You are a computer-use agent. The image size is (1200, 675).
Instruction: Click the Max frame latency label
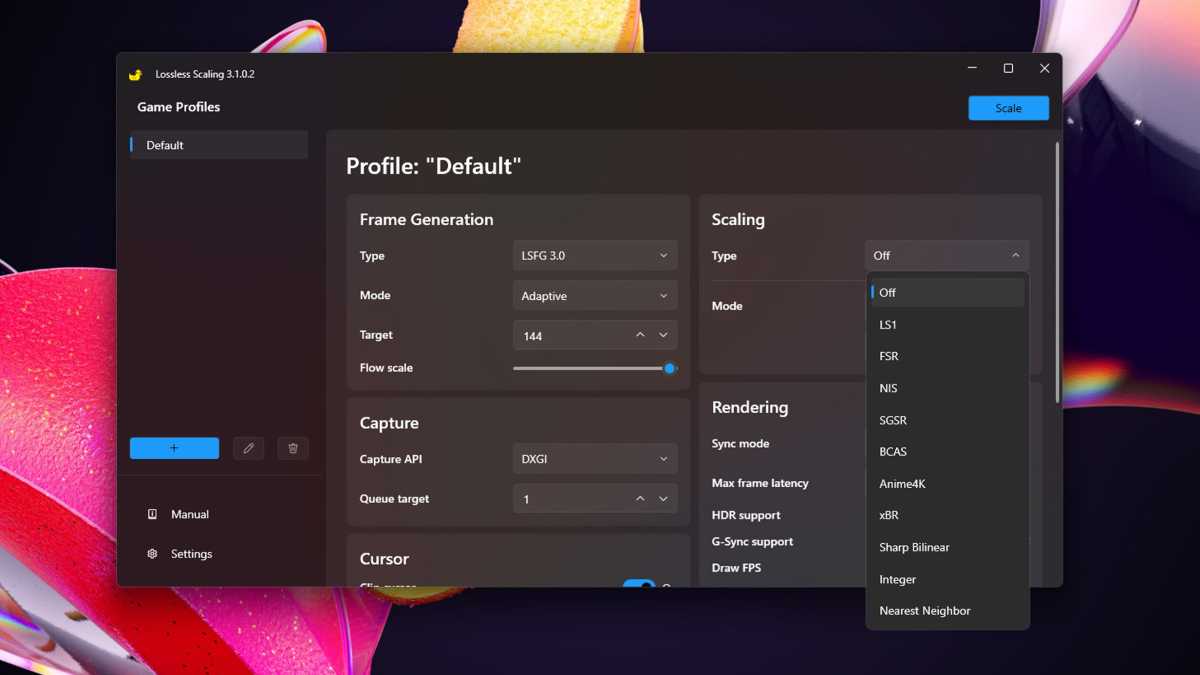point(760,483)
